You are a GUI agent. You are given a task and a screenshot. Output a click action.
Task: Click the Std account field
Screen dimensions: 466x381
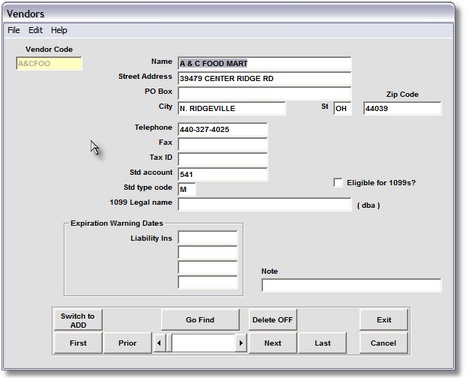223,174
